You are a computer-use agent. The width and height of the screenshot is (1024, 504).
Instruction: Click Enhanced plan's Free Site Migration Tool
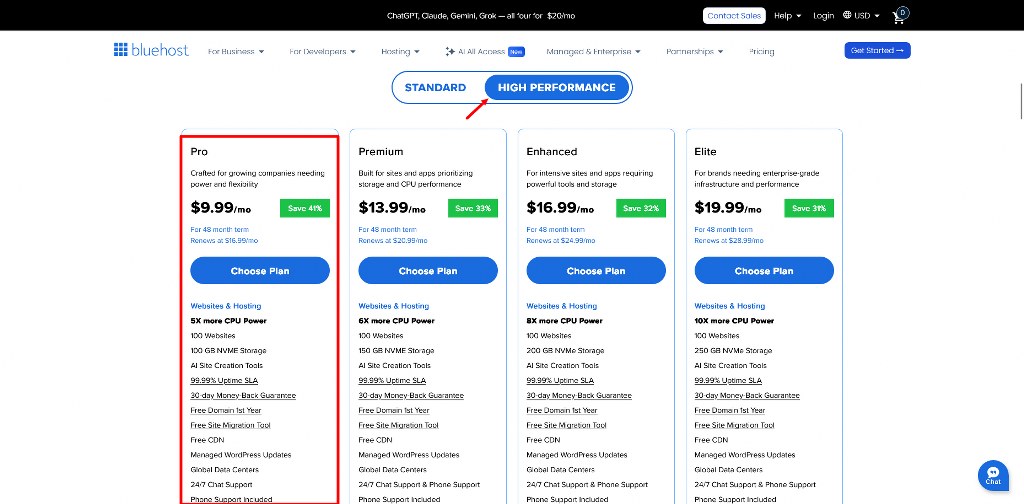566,425
